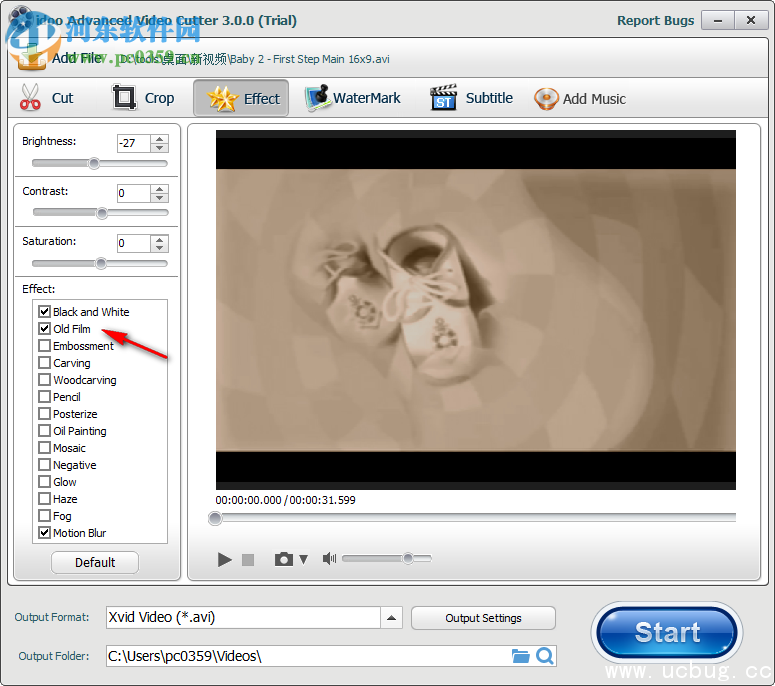This screenshot has width=775, height=686.
Task: Uncheck Black and White effect
Action: coord(44,311)
